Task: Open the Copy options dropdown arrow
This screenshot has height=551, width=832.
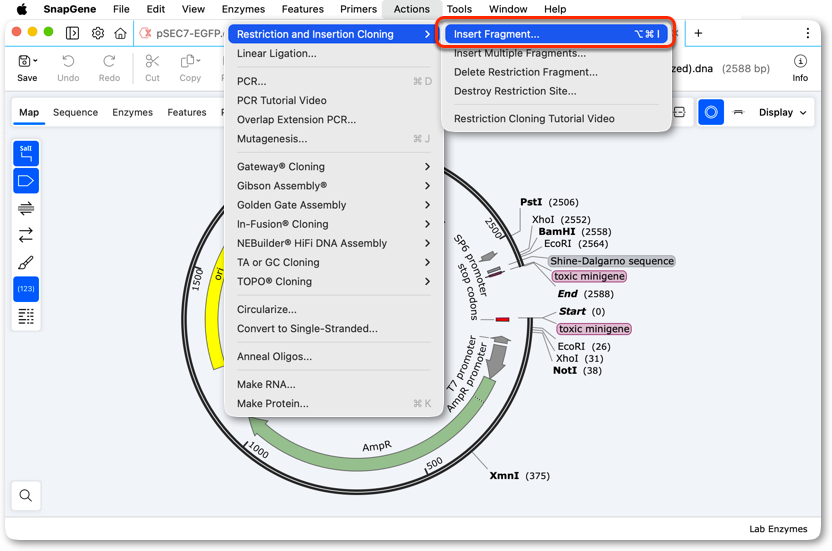Action: pos(198,61)
